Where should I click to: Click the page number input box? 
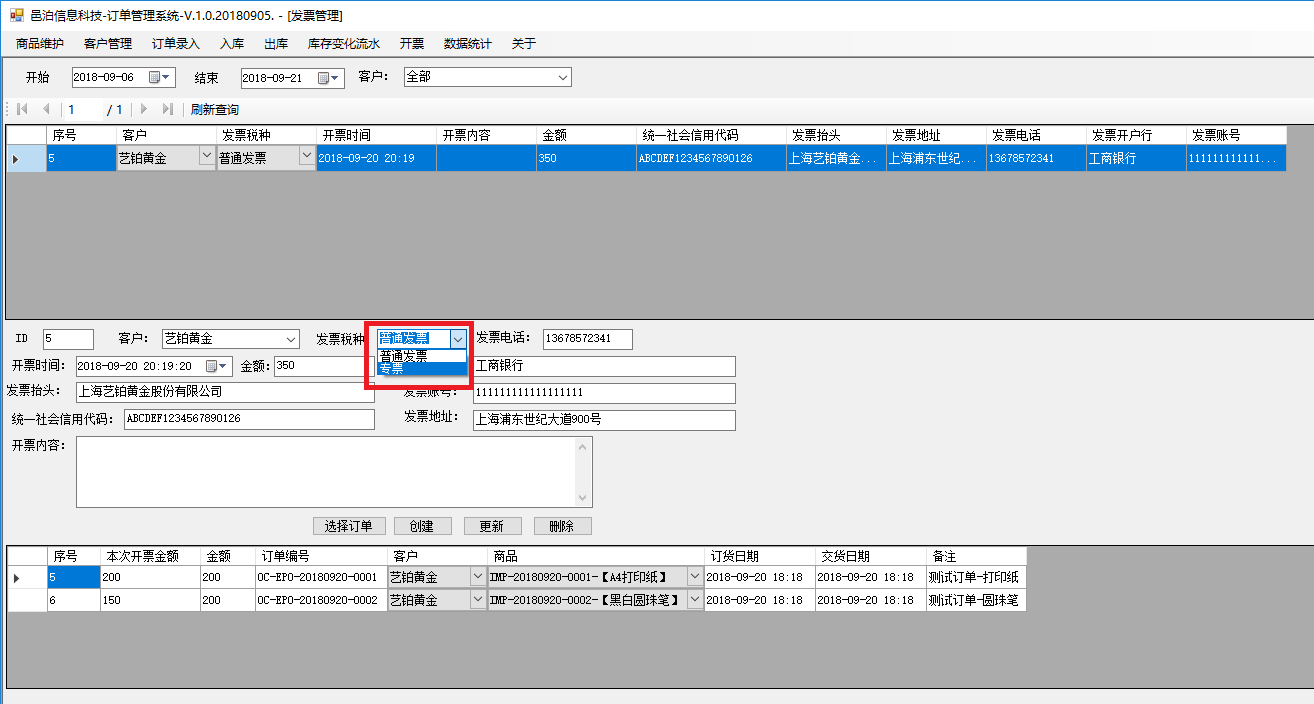tap(82, 109)
